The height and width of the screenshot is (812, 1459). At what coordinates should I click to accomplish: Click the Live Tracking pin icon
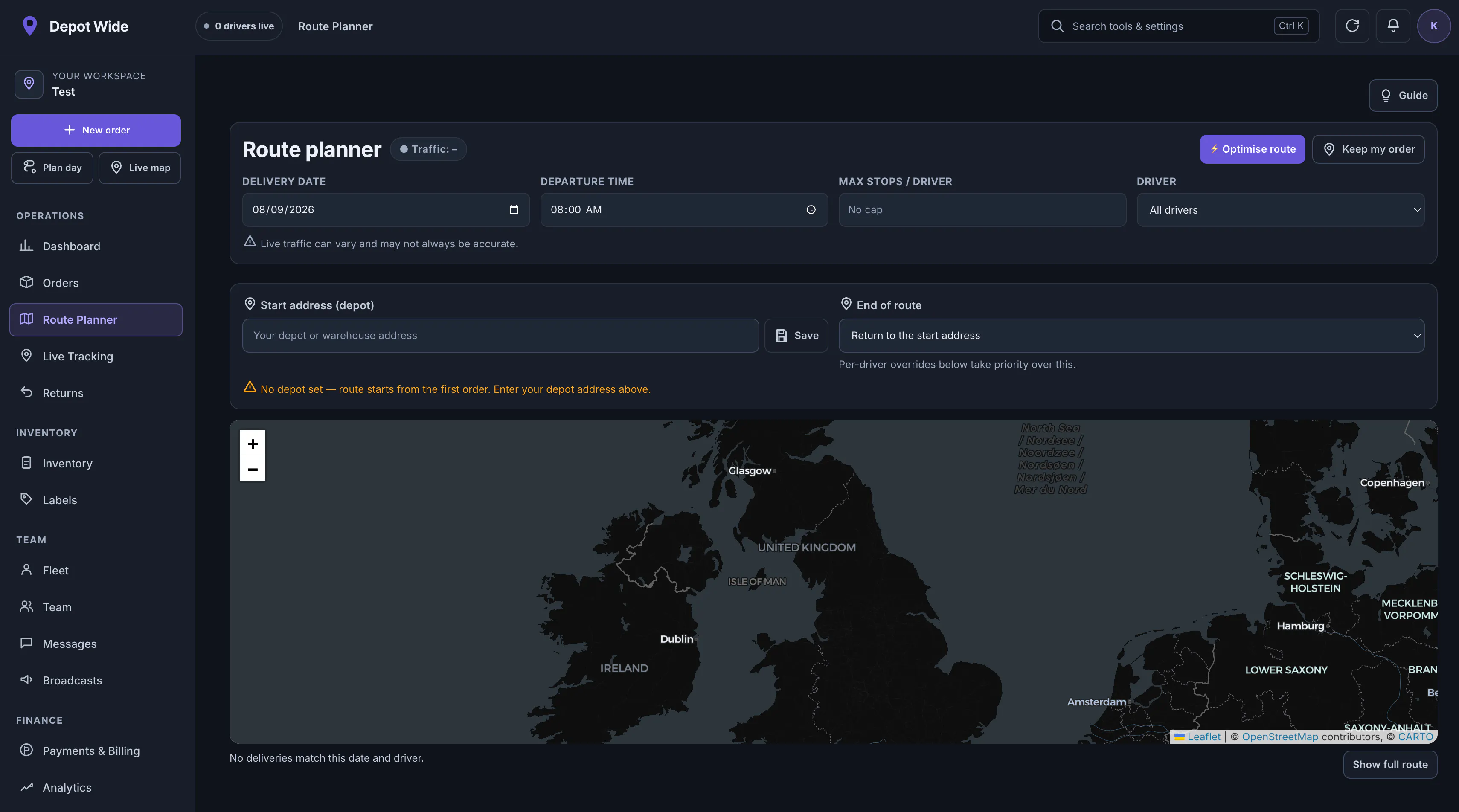tap(26, 356)
